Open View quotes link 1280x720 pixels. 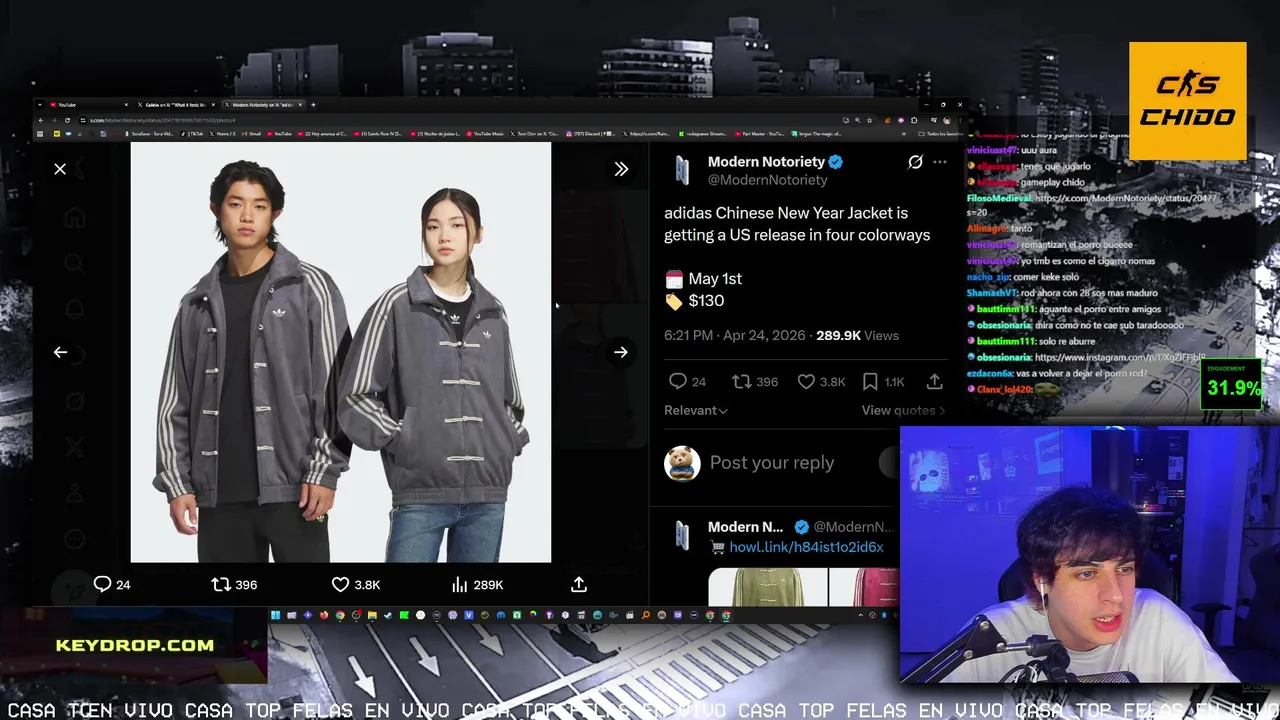(903, 410)
